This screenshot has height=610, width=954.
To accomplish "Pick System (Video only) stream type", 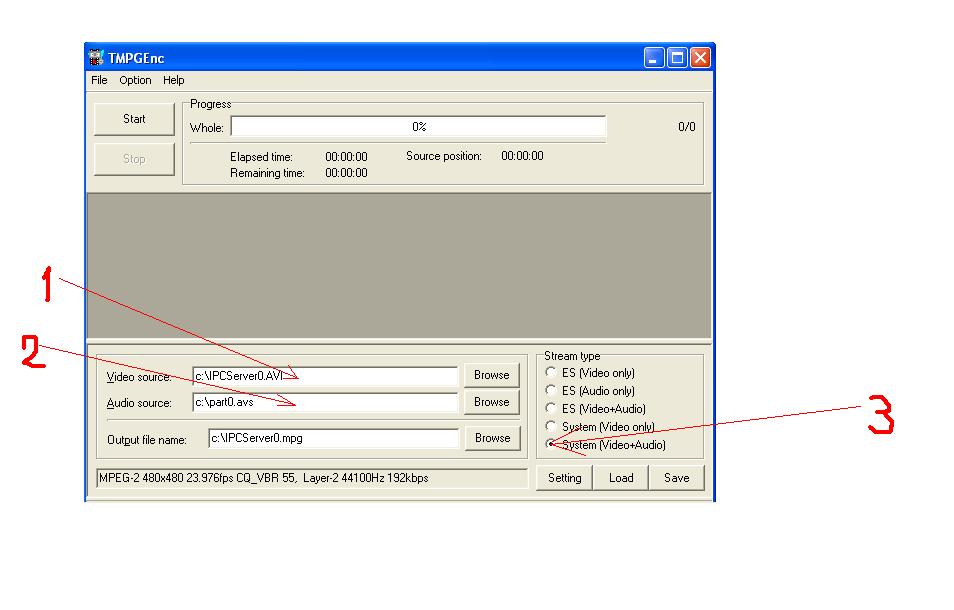I will click(551, 427).
